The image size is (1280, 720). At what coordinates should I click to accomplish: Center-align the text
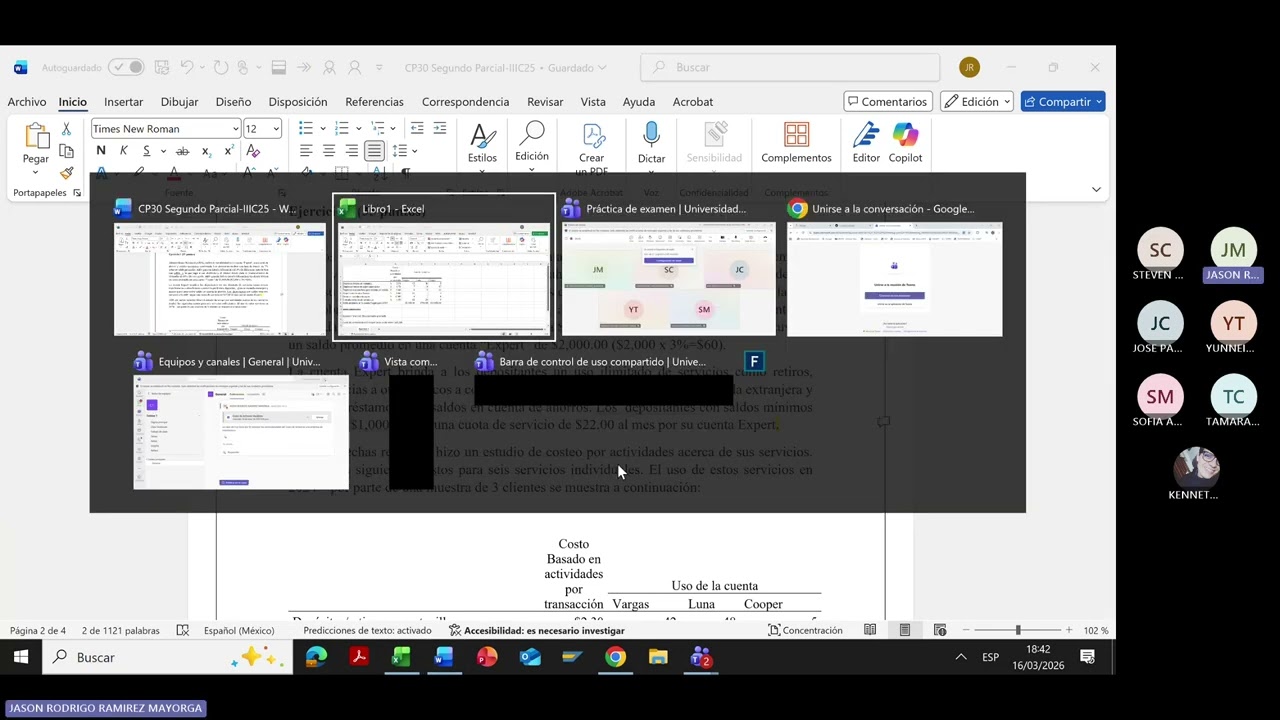329,151
